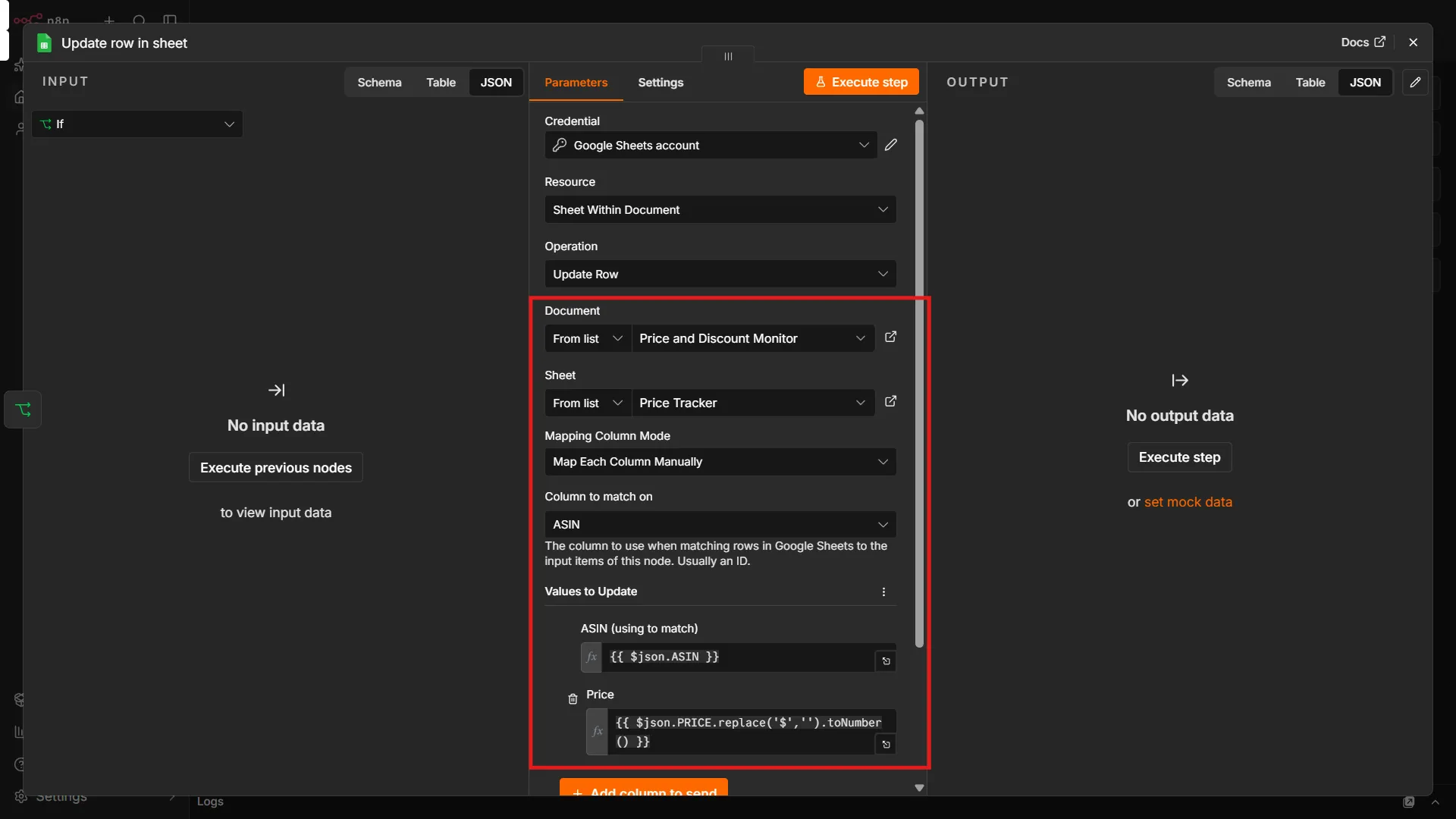Open Values to Update options menu

(x=883, y=591)
